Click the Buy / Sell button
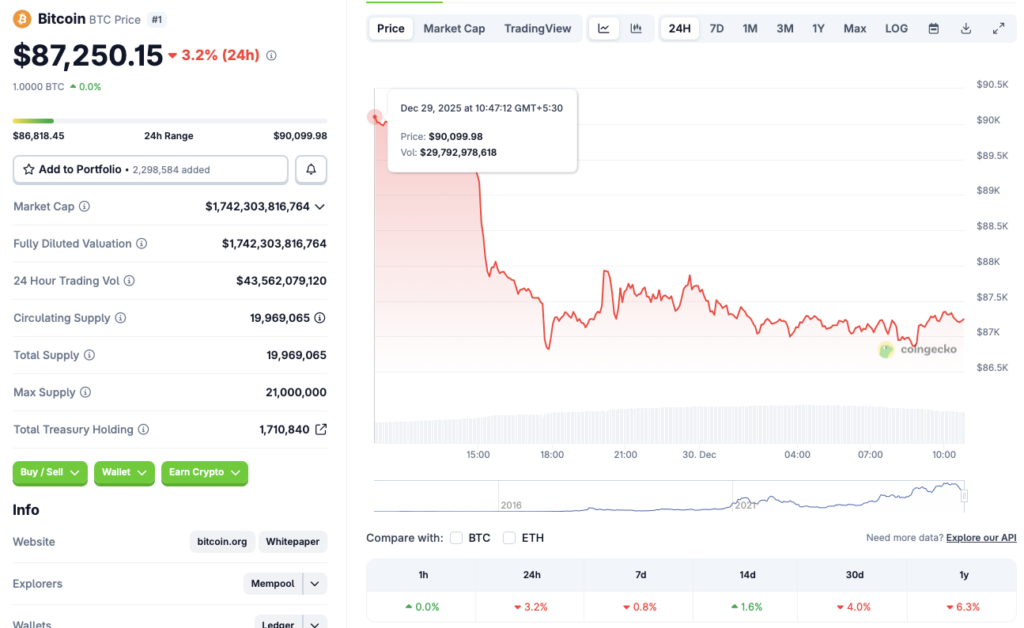The width and height of the screenshot is (1024, 628). pos(49,473)
